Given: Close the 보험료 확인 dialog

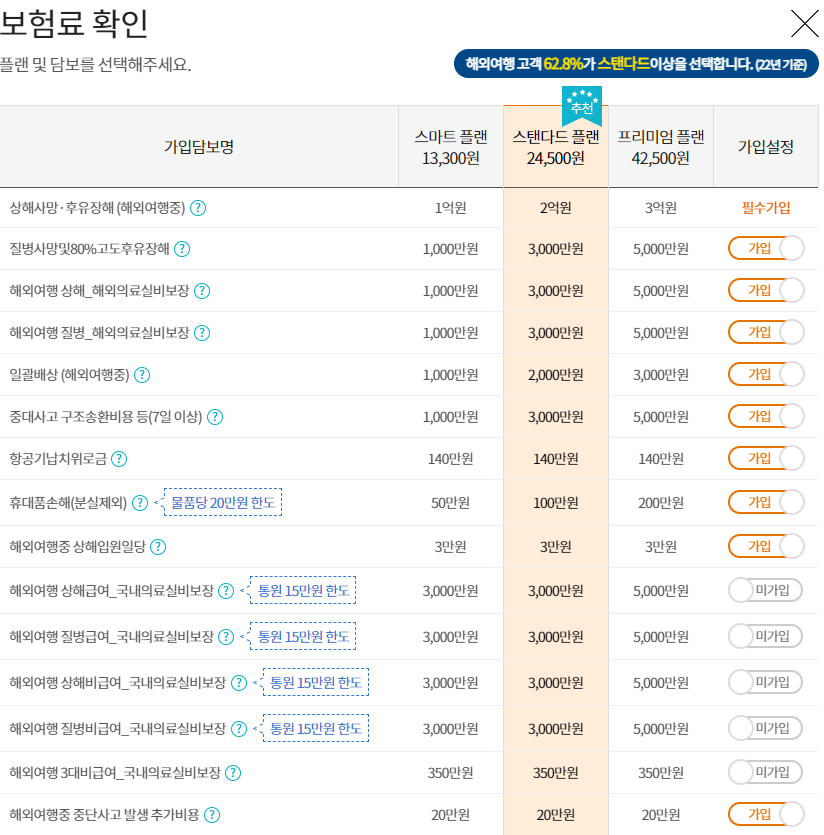Looking at the screenshot, I should pyautogui.click(x=804, y=24).
